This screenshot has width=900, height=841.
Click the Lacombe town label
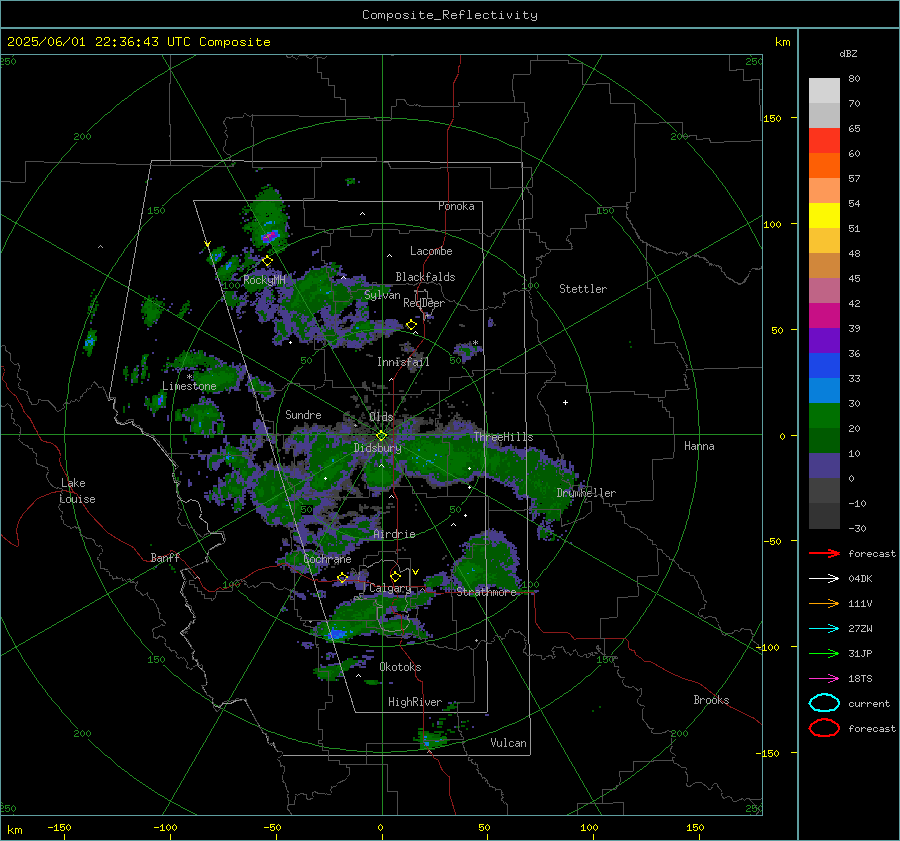431,251
